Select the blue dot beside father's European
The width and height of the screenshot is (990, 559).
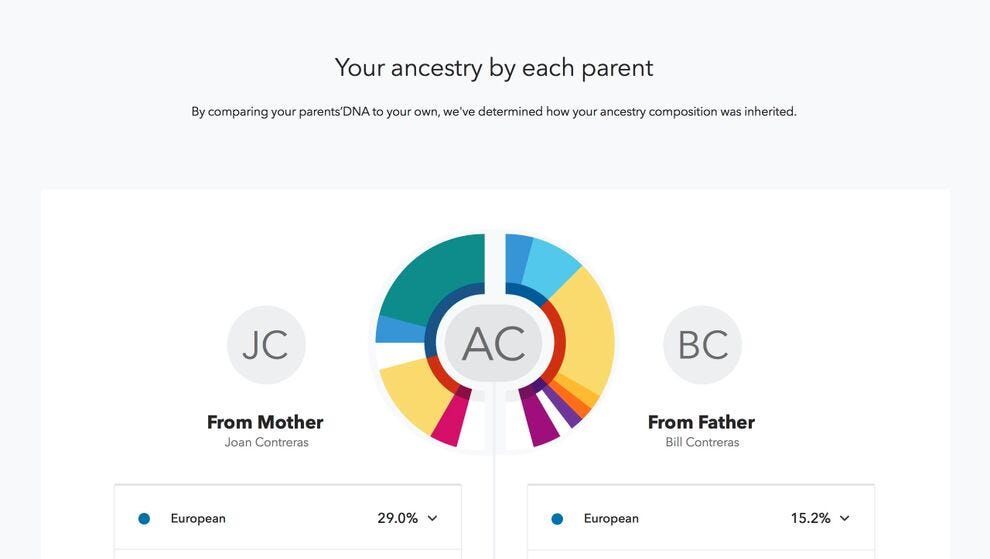point(557,519)
